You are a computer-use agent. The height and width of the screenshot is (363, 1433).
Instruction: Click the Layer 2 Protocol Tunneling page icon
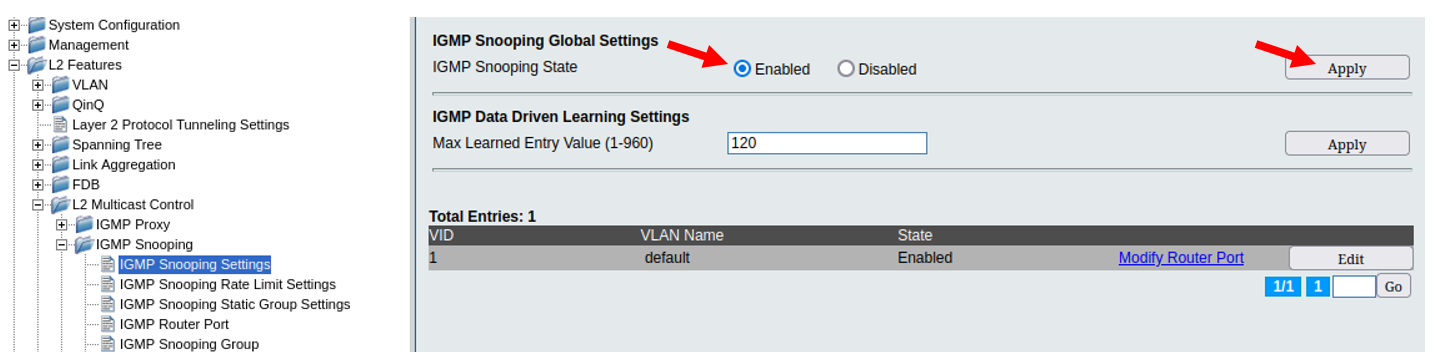click(61, 125)
